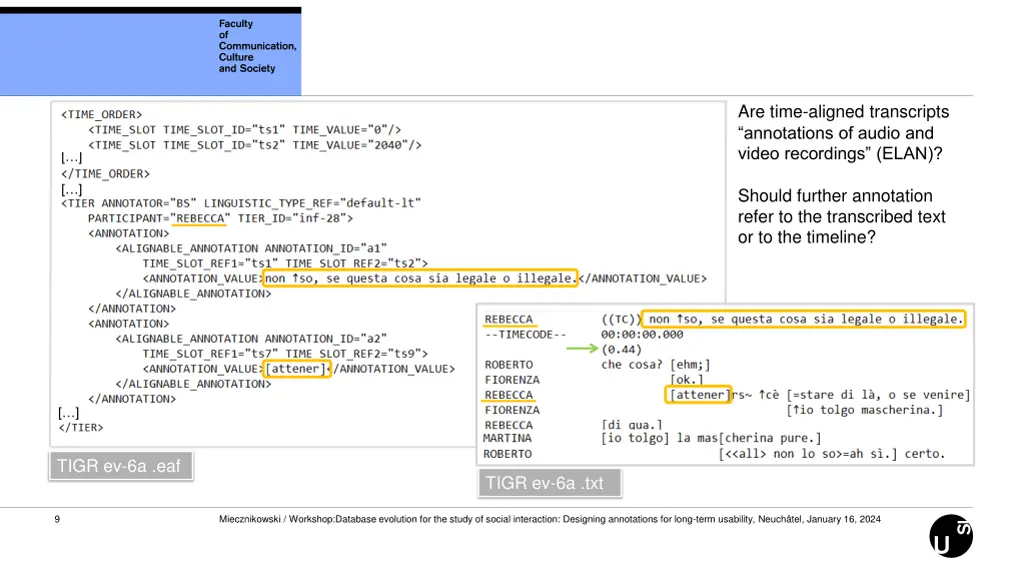Click the 'Are time-aligned transcripts' question paragraph
Image resolution: width=1024 pixels, height=576 pixels.
coord(843,133)
